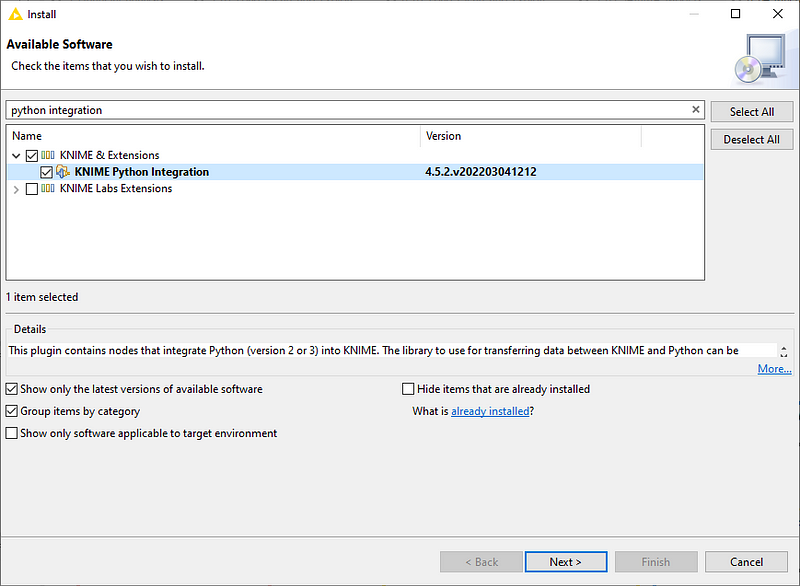Click the KNIME Python Integration plugin icon
Viewport: 800px width, 586px height.
[x=63, y=172]
